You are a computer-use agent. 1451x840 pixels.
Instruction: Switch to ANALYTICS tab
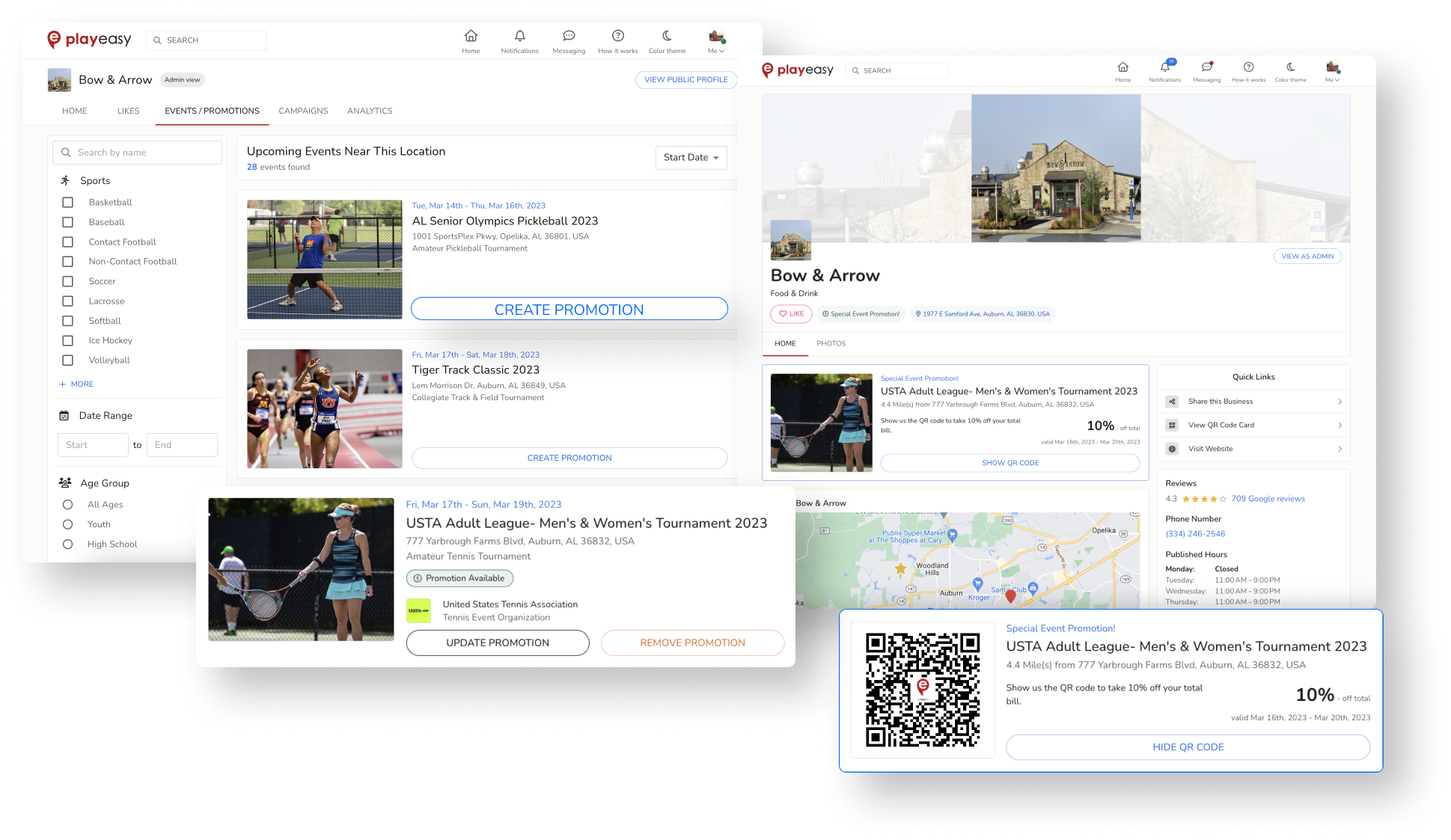pyautogui.click(x=370, y=111)
